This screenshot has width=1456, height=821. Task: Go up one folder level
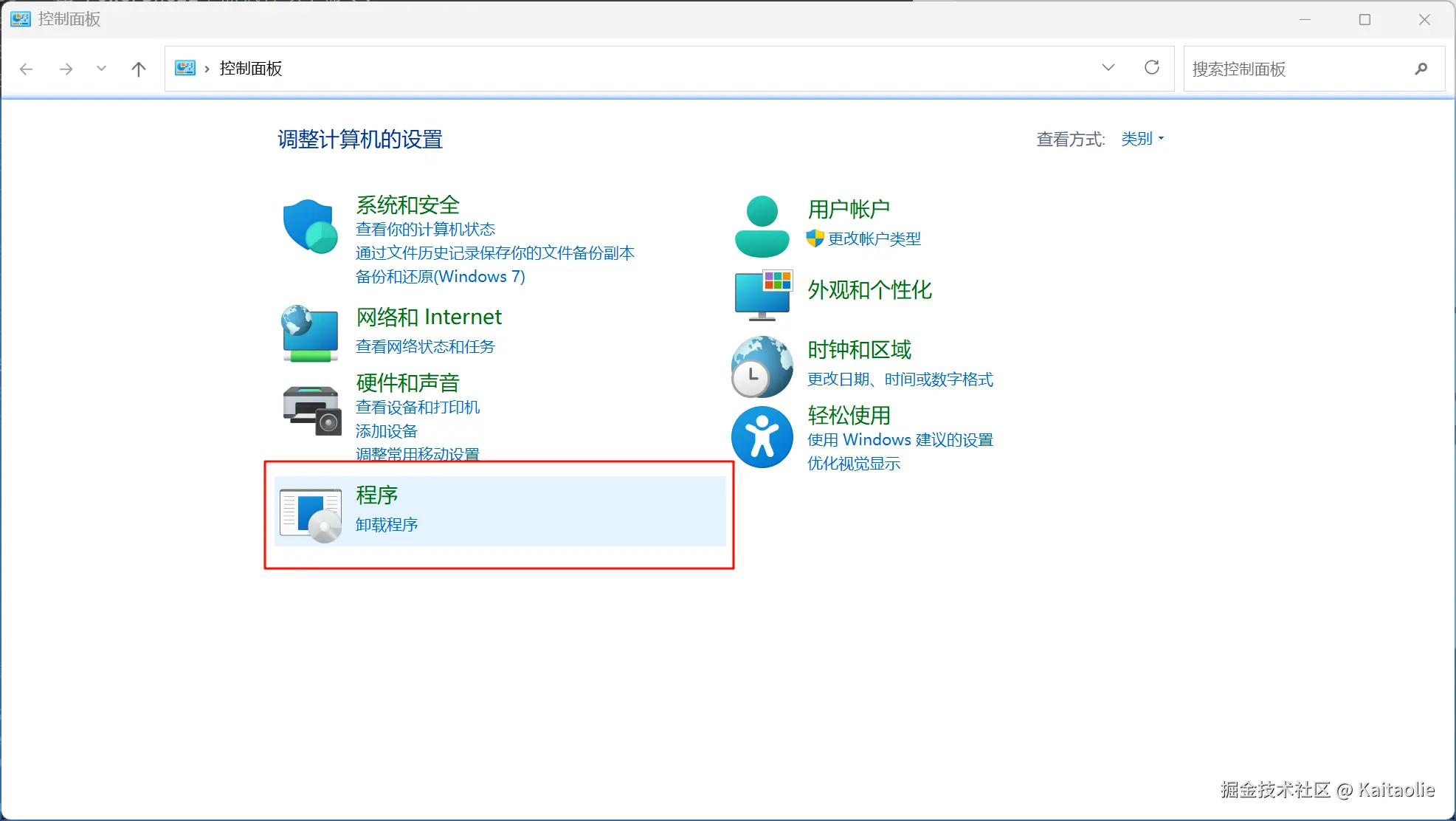[138, 69]
